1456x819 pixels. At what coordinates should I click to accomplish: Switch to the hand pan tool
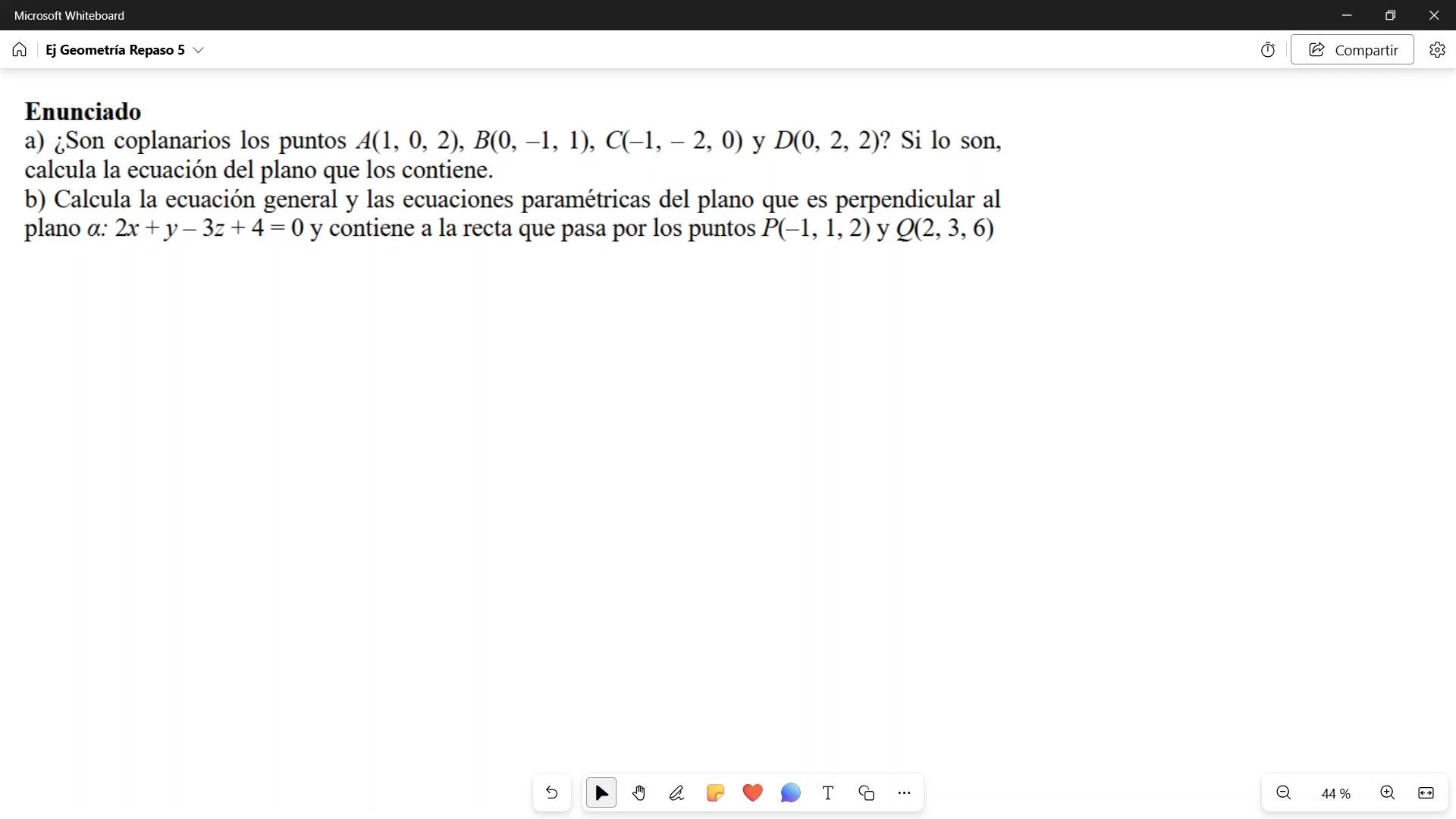point(639,793)
